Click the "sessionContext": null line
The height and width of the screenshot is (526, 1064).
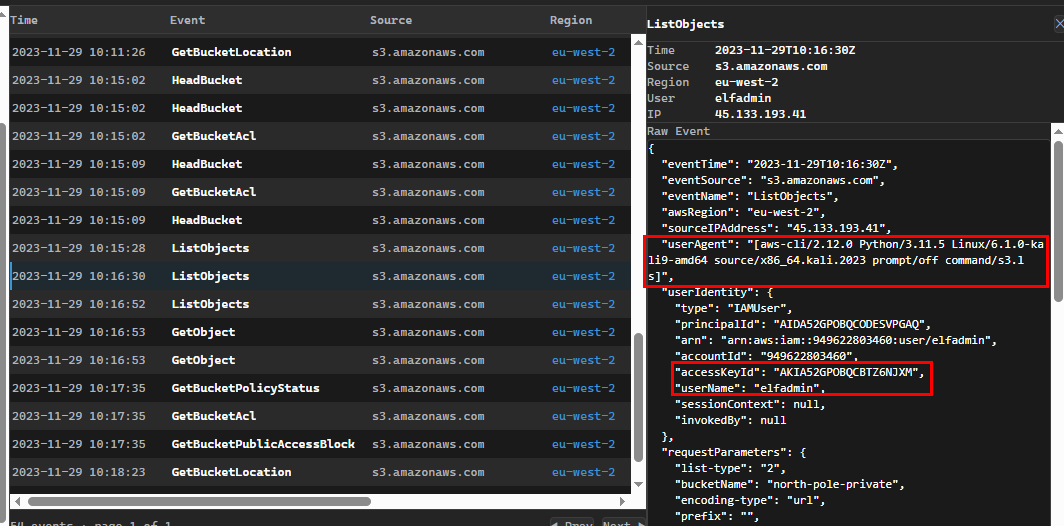click(750, 405)
